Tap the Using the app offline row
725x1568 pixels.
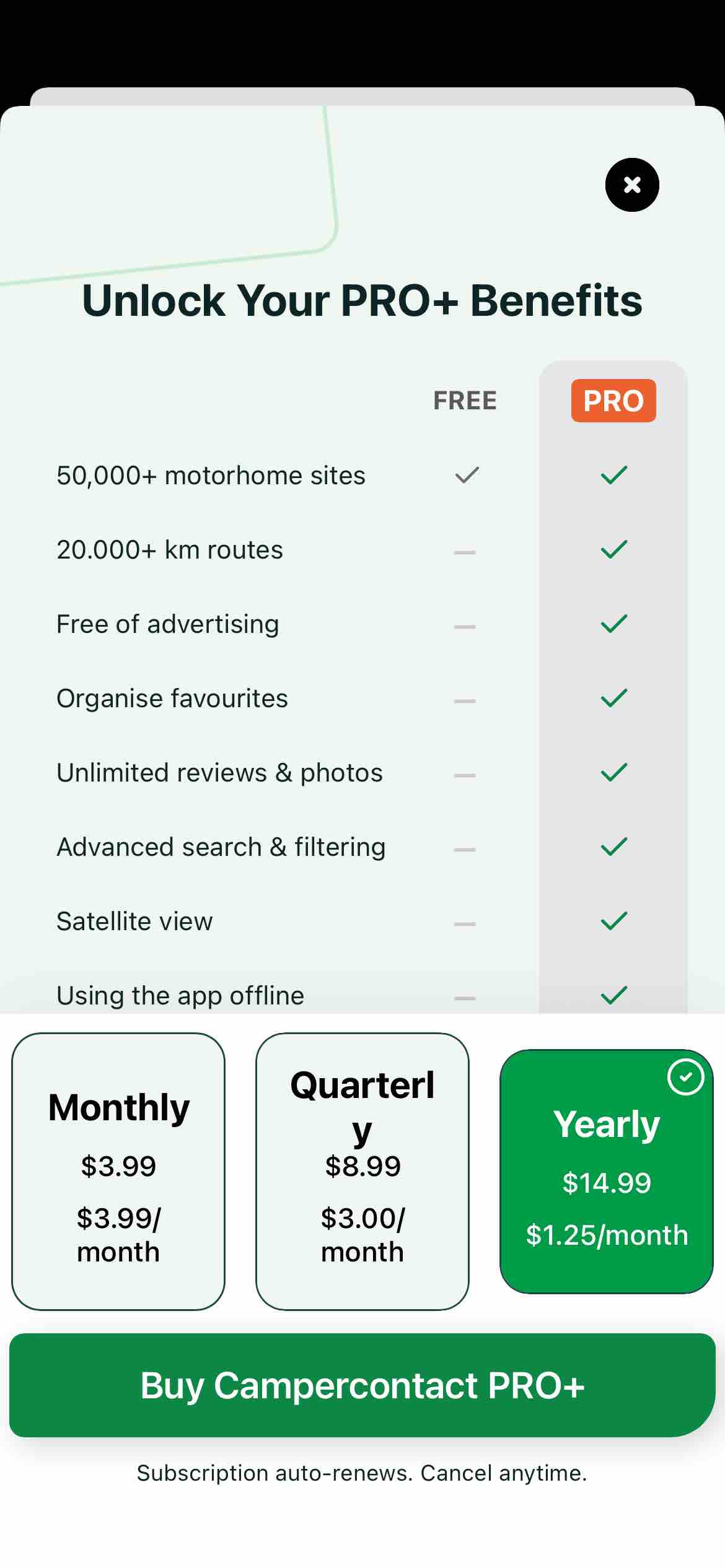(180, 995)
